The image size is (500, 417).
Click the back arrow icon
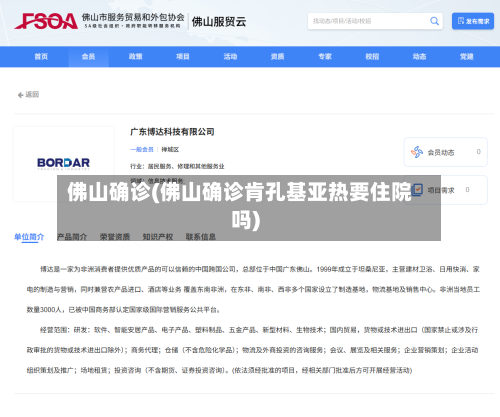(20, 95)
